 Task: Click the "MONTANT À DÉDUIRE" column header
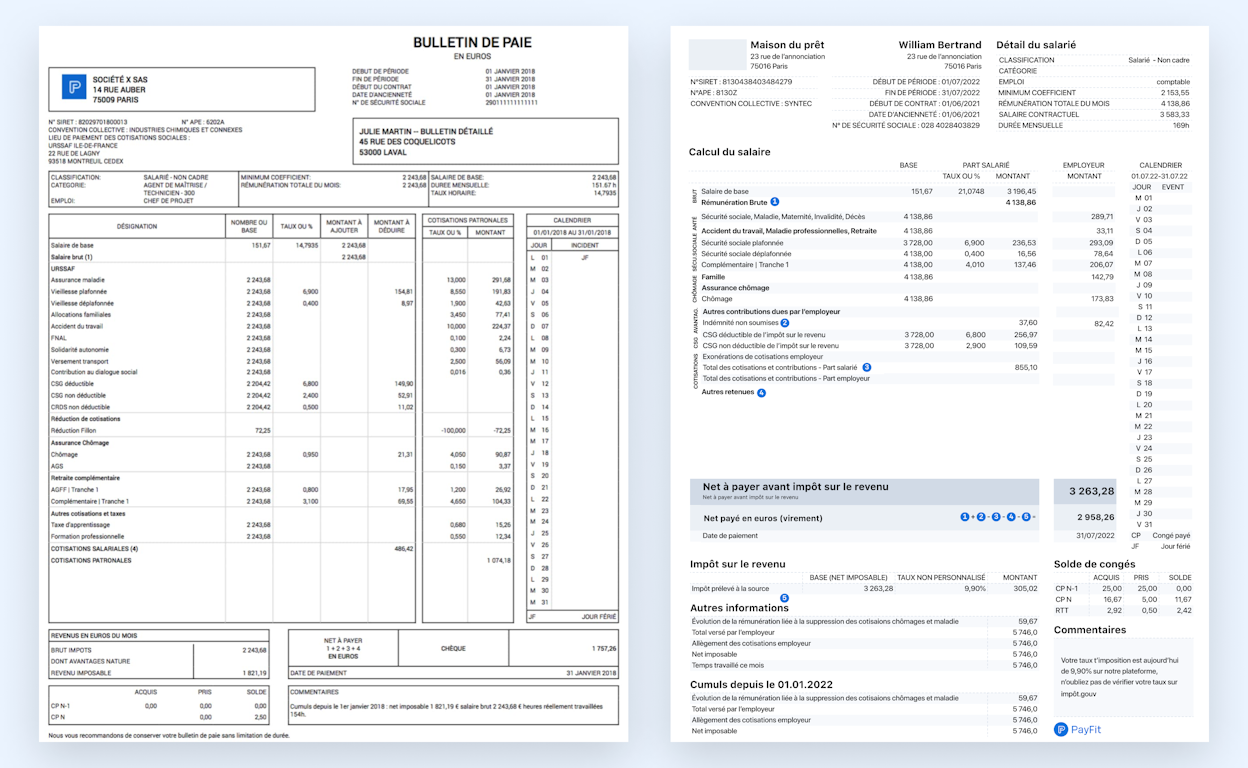392,226
